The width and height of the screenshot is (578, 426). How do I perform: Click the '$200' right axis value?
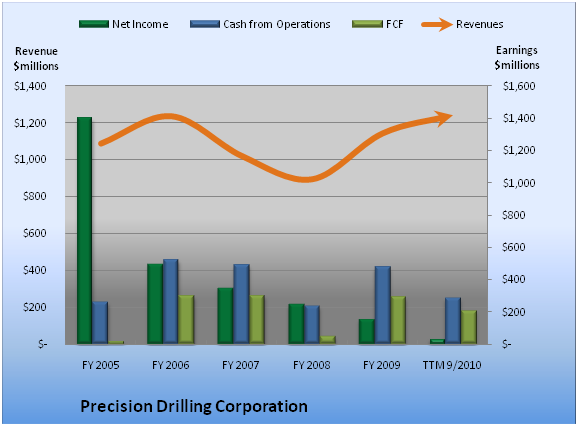pos(513,312)
